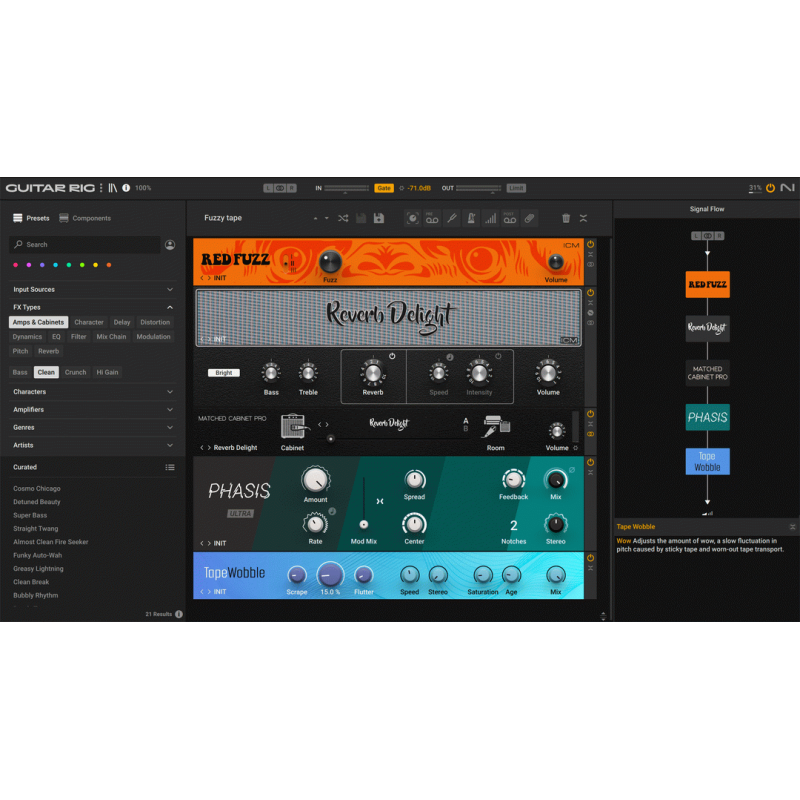This screenshot has width=800, height=800.
Task: Open the tuner tool
Action: tap(452, 218)
